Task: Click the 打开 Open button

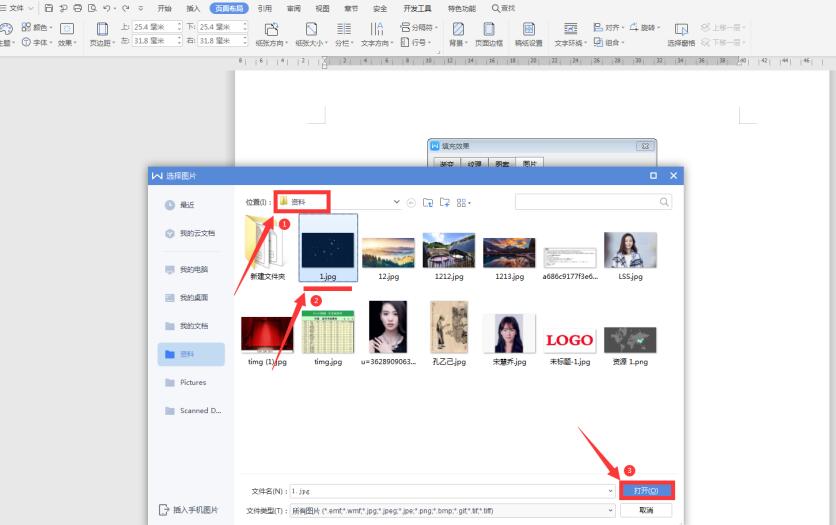Action: pyautogui.click(x=646, y=490)
